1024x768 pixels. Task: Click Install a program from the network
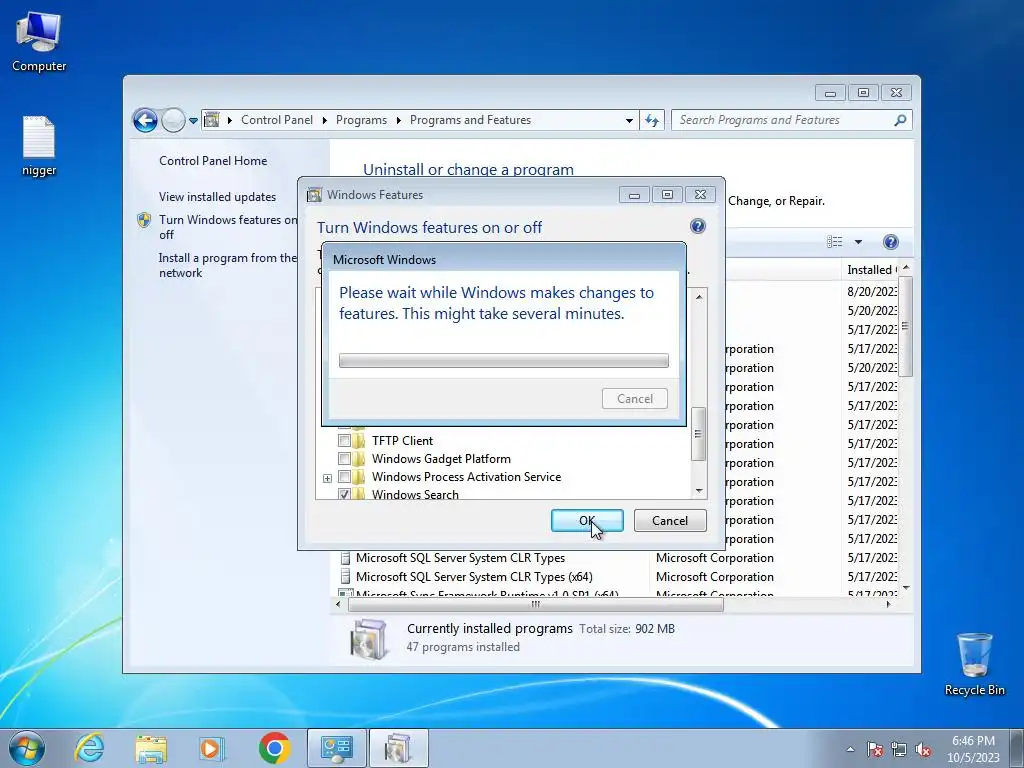(x=227, y=265)
